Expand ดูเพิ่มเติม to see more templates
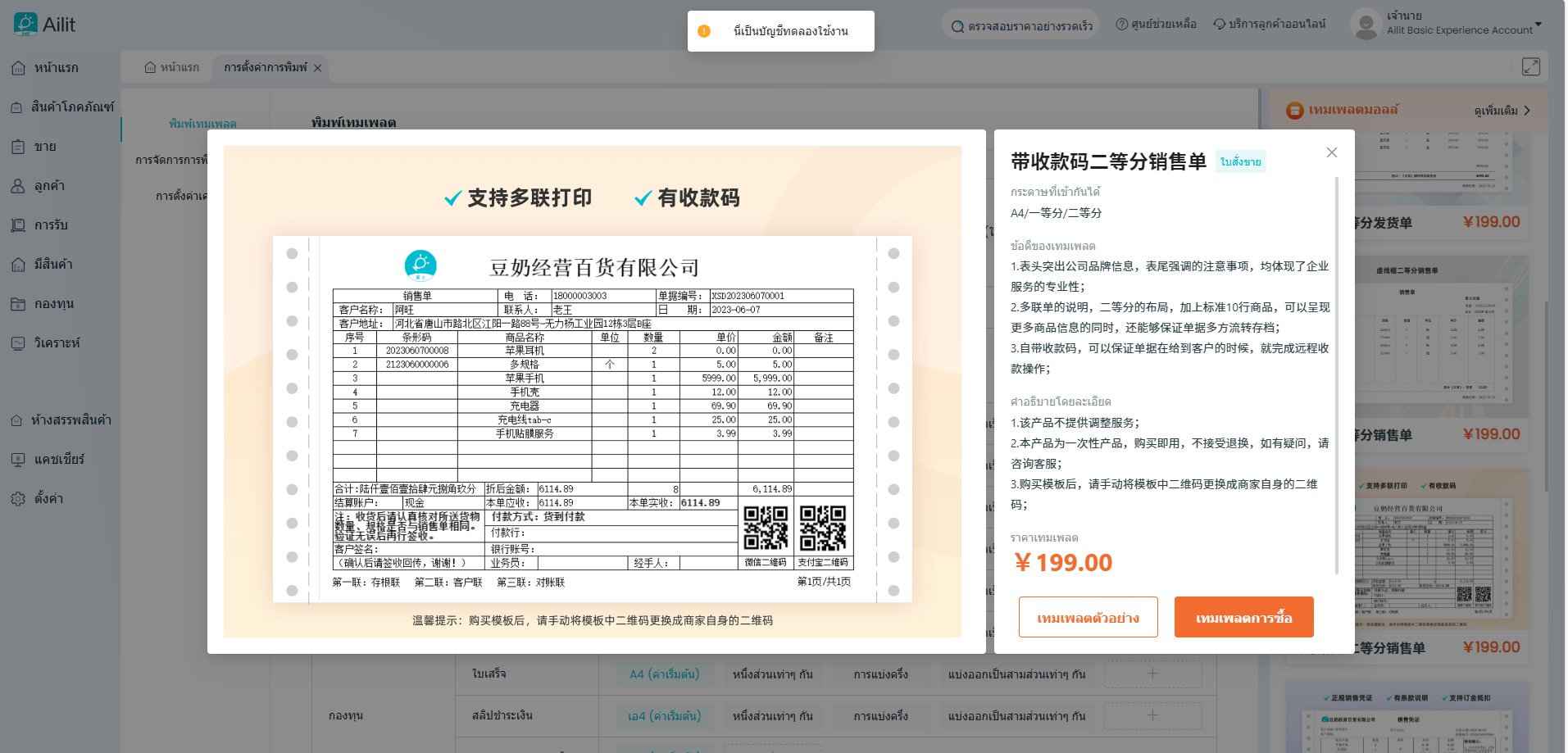The image size is (1568, 753). 1502,111
